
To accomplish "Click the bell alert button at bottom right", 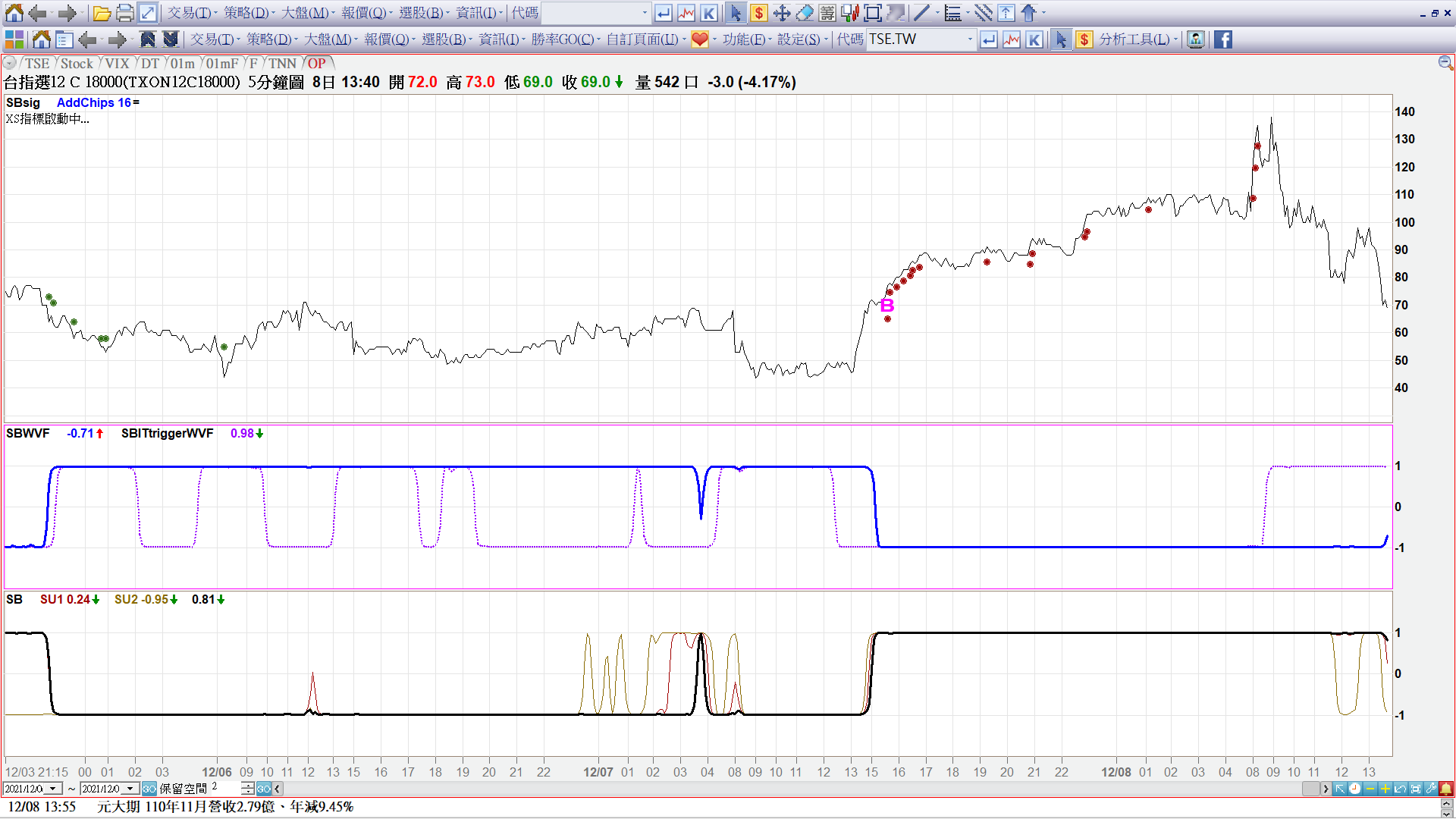I will click(1446, 789).
